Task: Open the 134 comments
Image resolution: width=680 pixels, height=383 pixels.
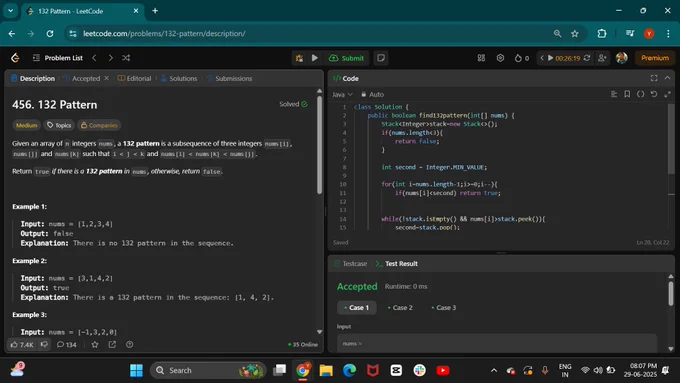Action: (x=67, y=344)
